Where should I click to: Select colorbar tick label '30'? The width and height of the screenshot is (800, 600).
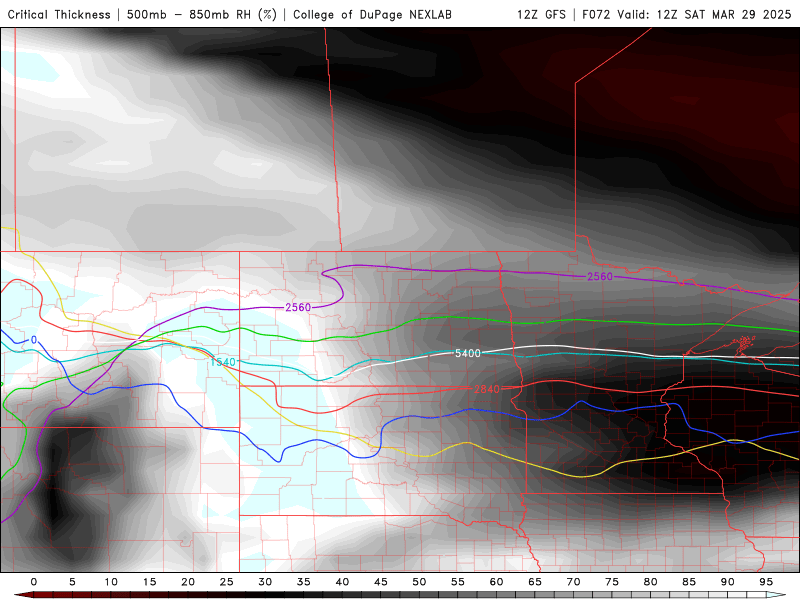[265, 582]
